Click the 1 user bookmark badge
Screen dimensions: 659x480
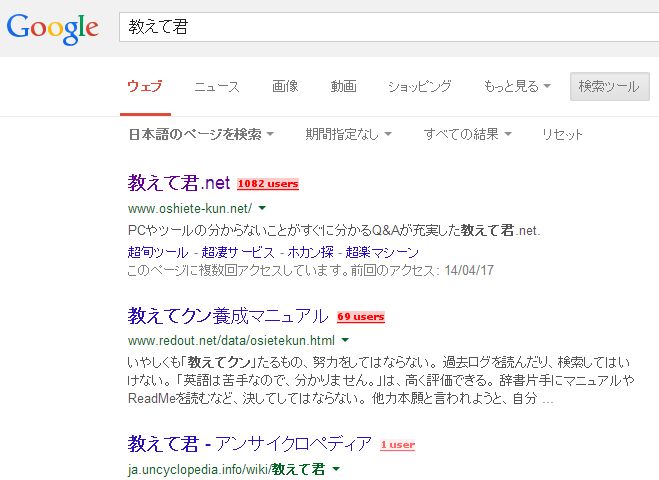click(x=398, y=445)
